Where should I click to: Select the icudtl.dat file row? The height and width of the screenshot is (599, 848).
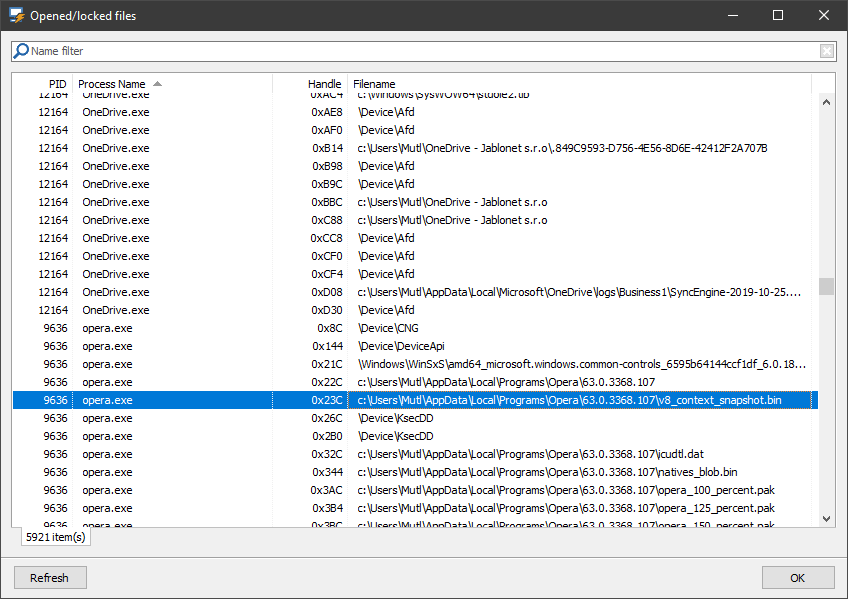pyautogui.click(x=415, y=454)
